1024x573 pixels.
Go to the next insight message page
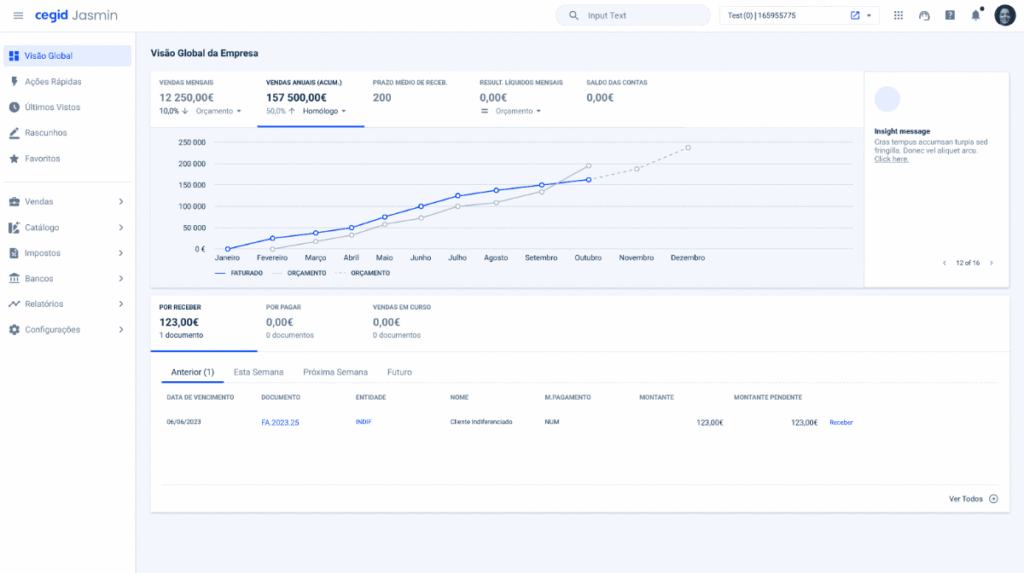click(x=991, y=263)
